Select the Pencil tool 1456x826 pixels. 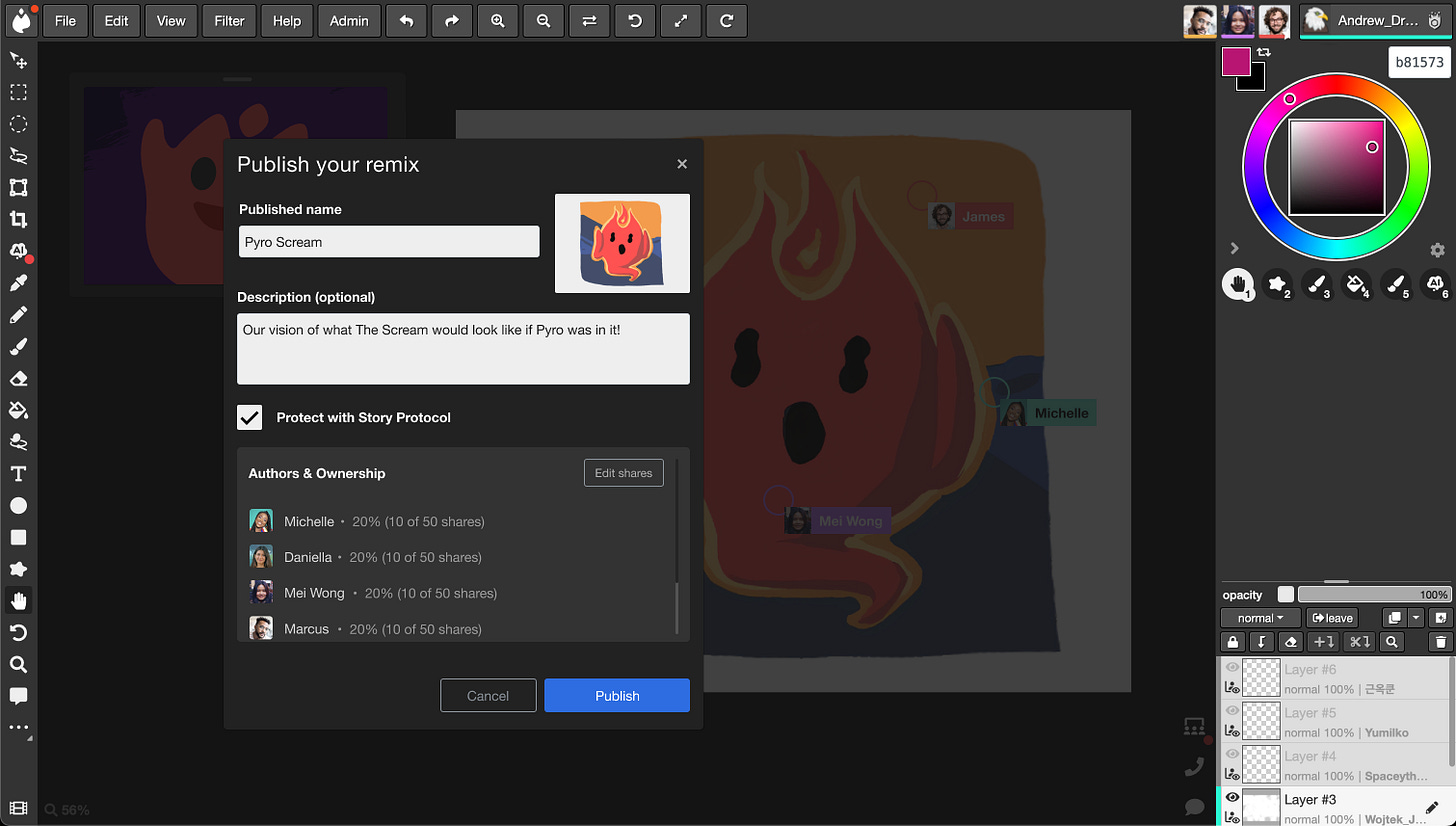[x=18, y=315]
